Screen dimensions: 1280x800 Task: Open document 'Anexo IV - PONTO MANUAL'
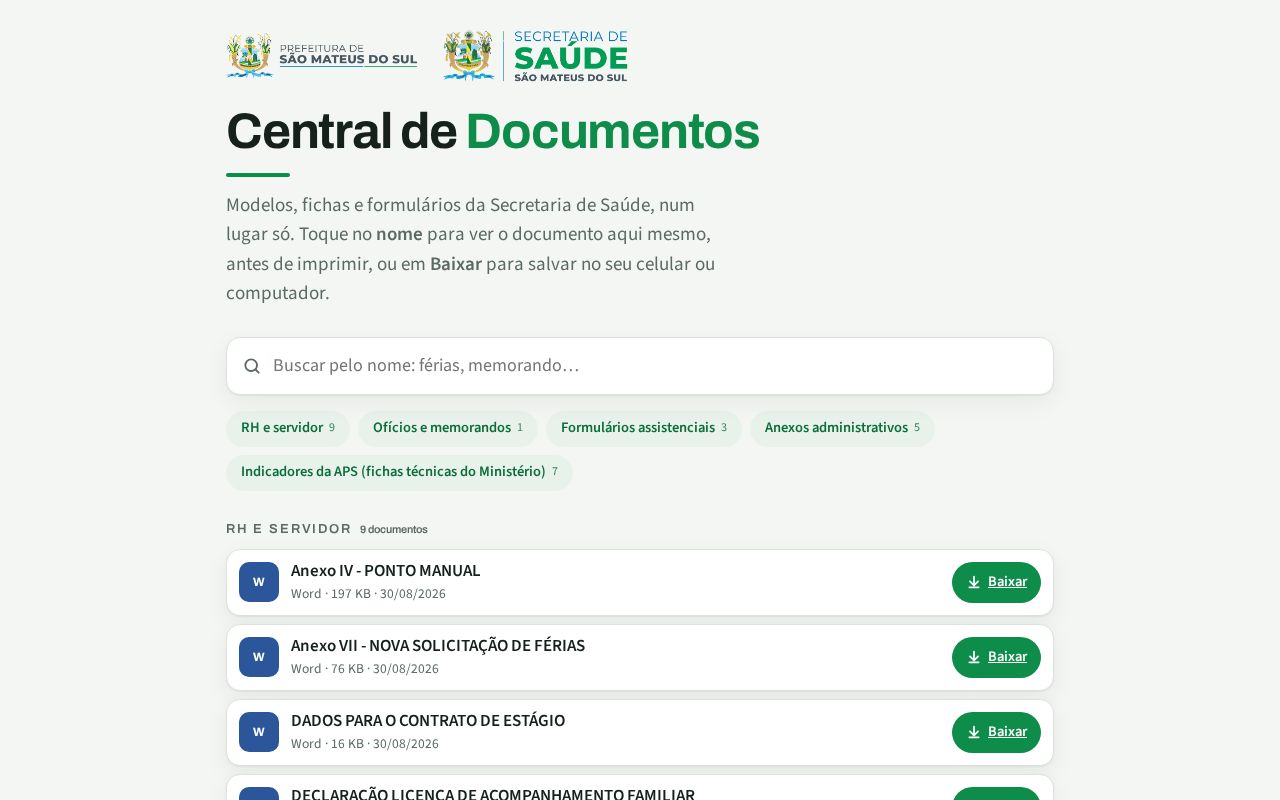point(386,571)
